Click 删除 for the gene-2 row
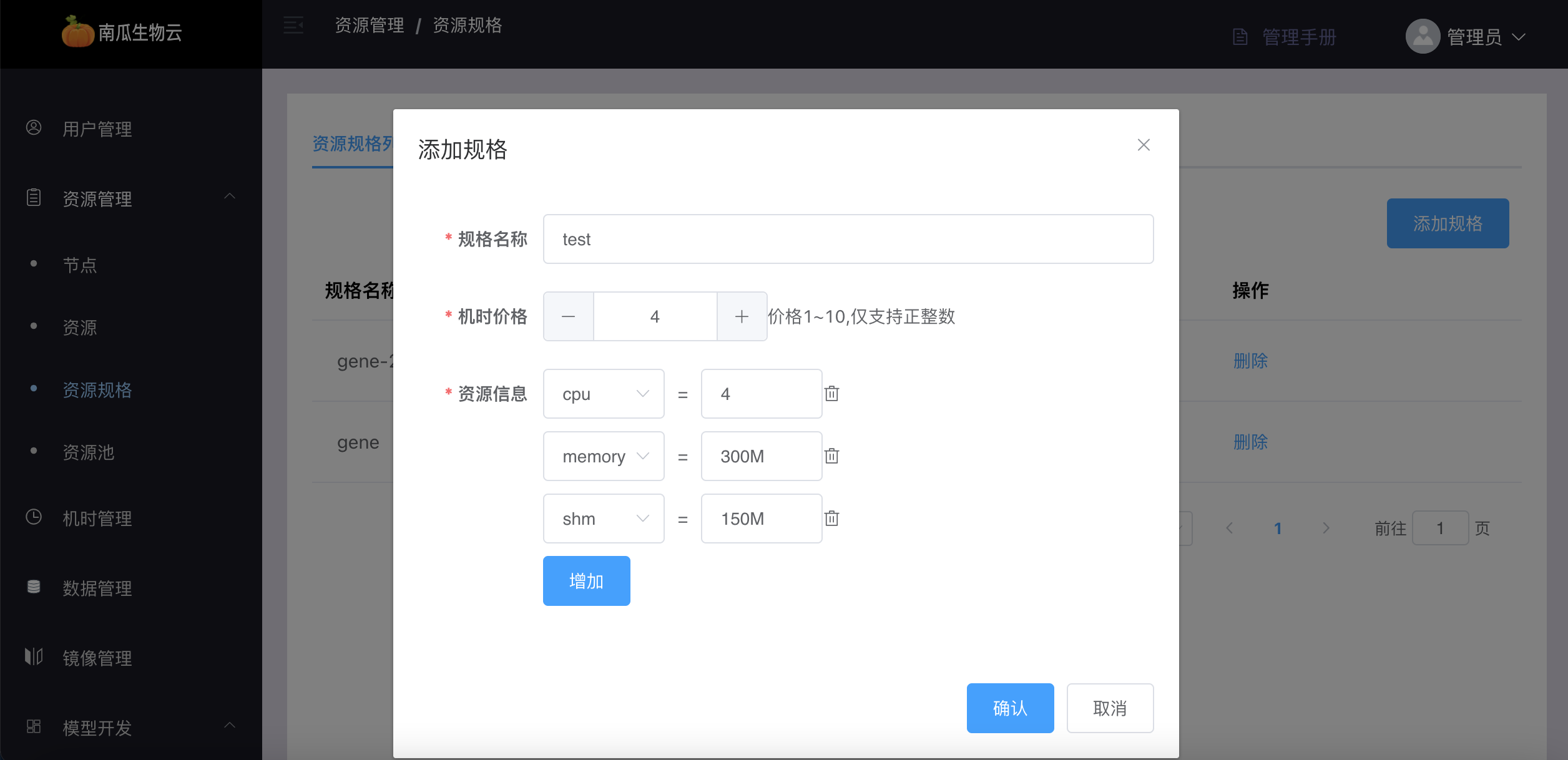Image resolution: width=1568 pixels, height=760 pixels. point(1250,361)
